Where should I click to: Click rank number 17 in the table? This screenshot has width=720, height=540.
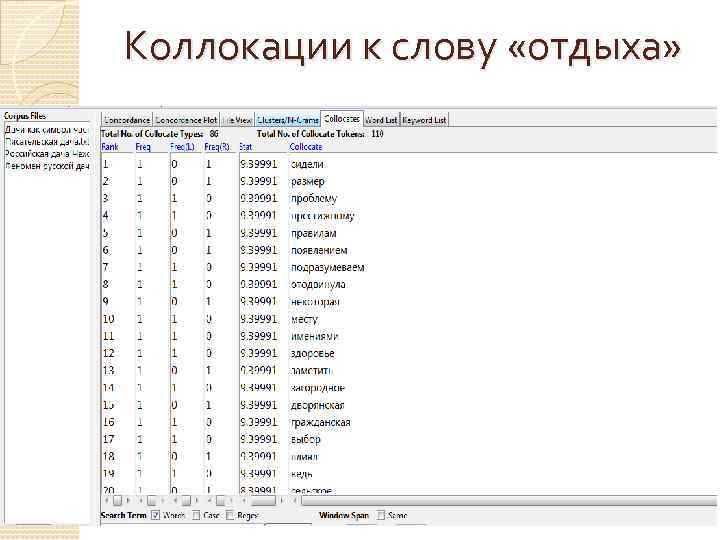coord(109,439)
